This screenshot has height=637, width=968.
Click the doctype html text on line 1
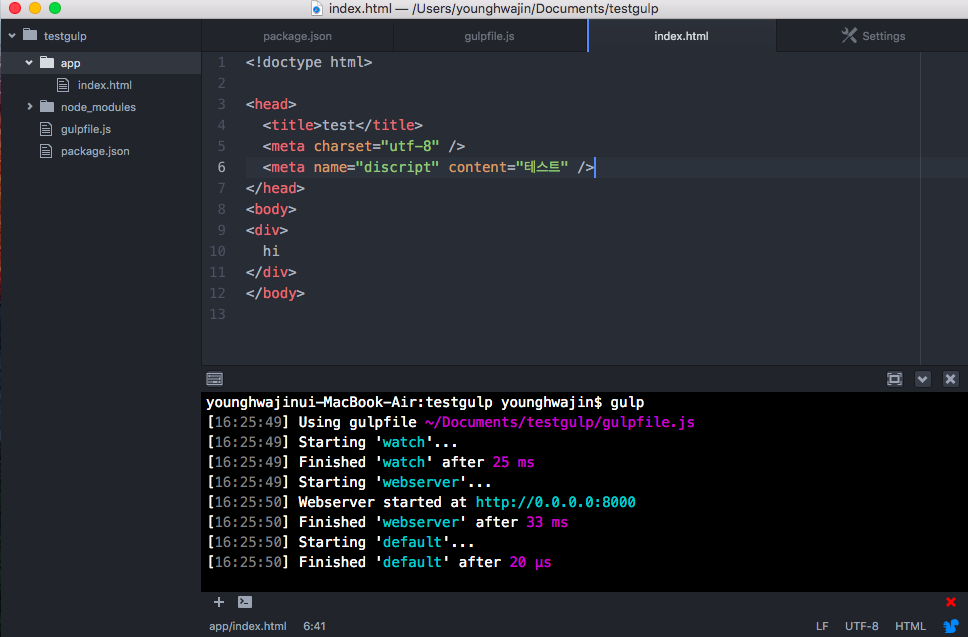tap(309, 62)
